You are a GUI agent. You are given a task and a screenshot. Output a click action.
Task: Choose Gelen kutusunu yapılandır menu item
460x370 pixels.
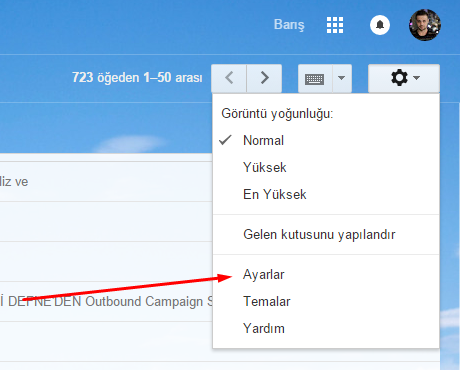pos(326,234)
